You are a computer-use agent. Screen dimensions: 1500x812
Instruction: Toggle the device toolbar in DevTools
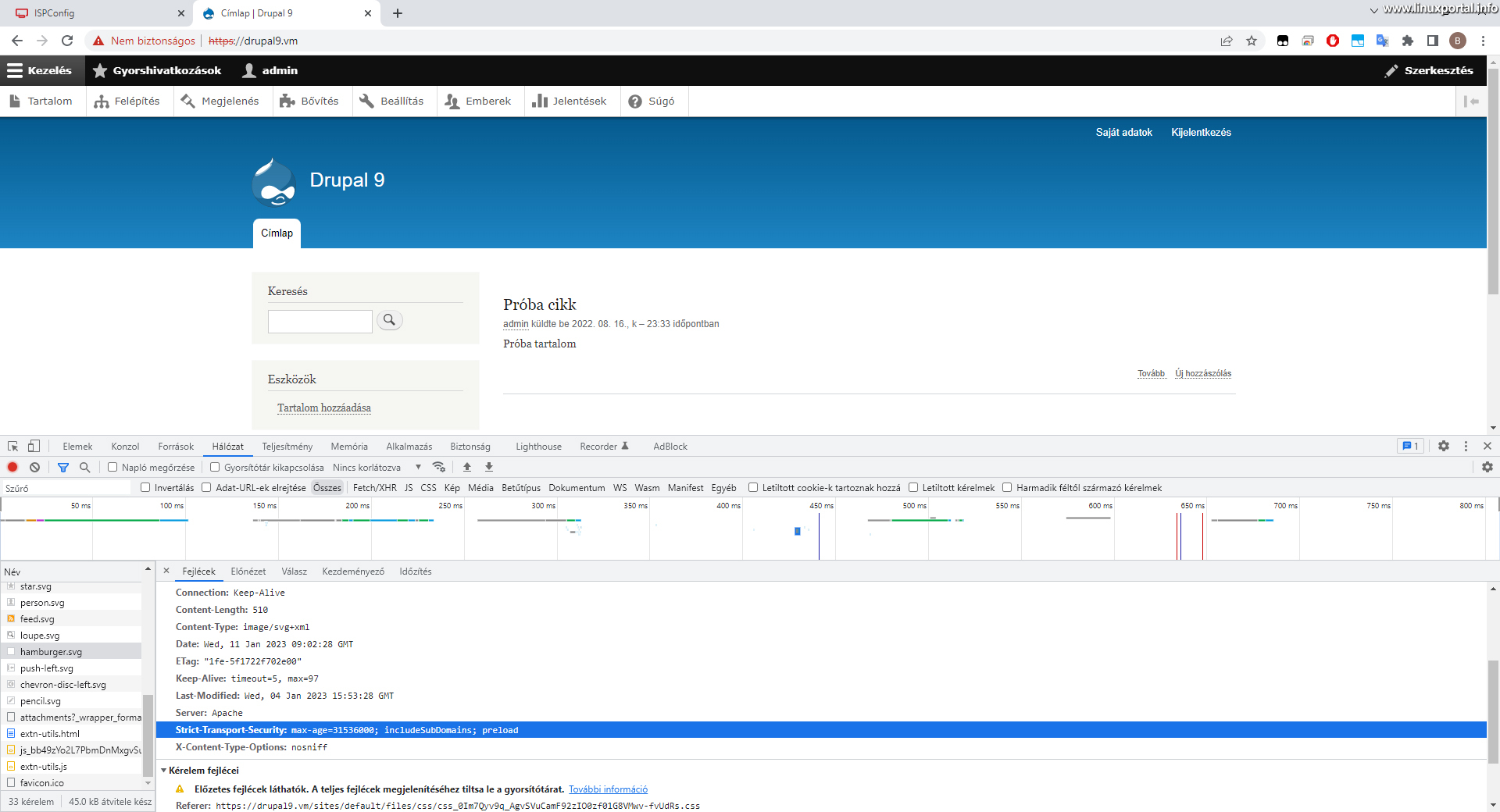[x=33, y=446]
